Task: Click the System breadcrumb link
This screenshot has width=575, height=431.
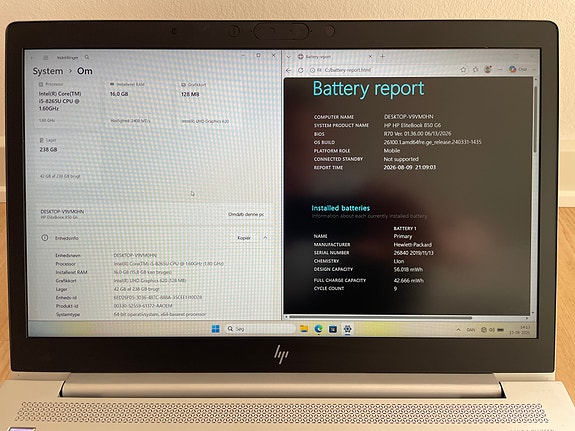Action: pyautogui.click(x=48, y=71)
